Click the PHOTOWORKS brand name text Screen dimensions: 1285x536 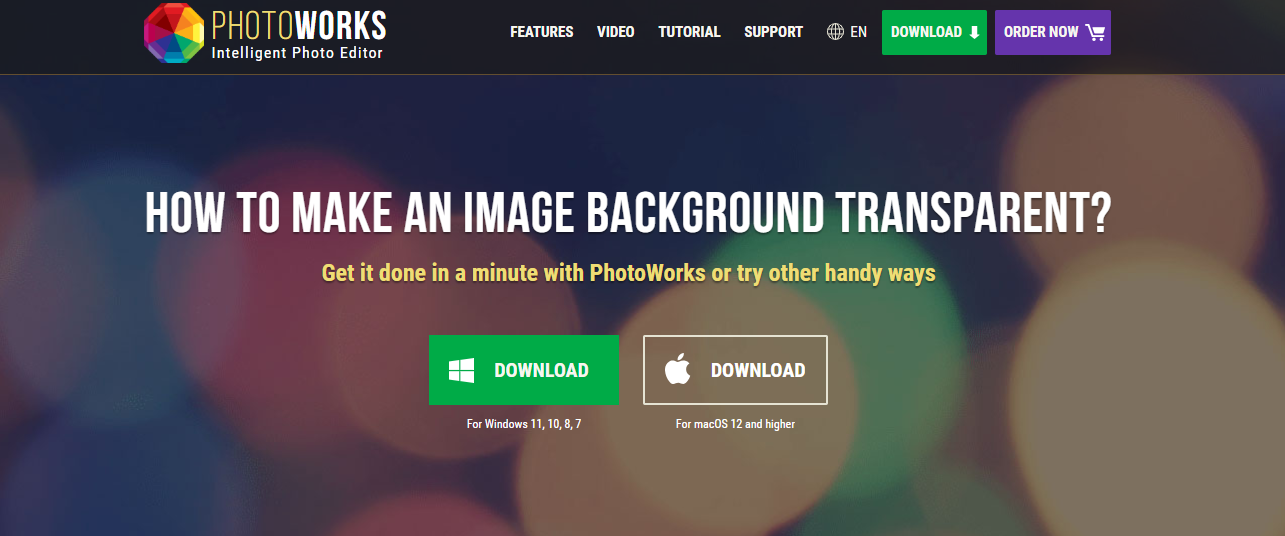(299, 24)
